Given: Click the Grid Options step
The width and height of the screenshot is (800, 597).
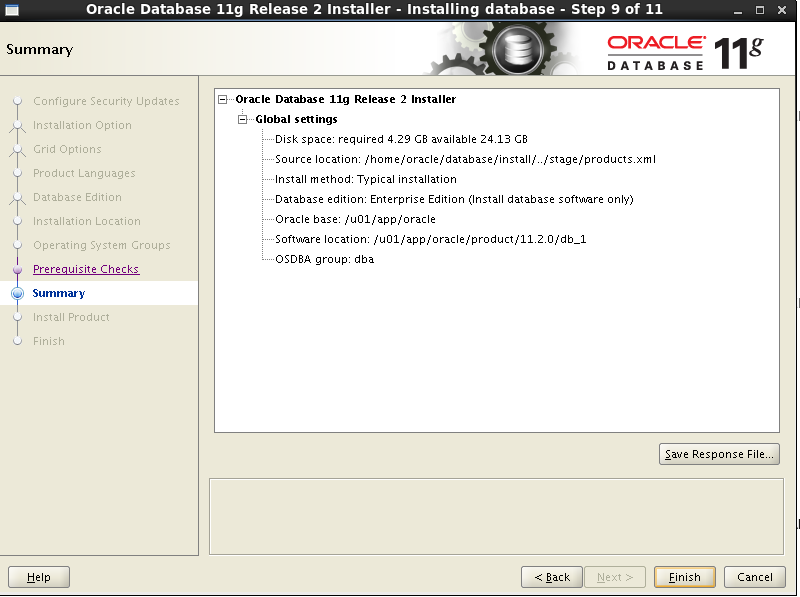Looking at the screenshot, I should [x=67, y=149].
